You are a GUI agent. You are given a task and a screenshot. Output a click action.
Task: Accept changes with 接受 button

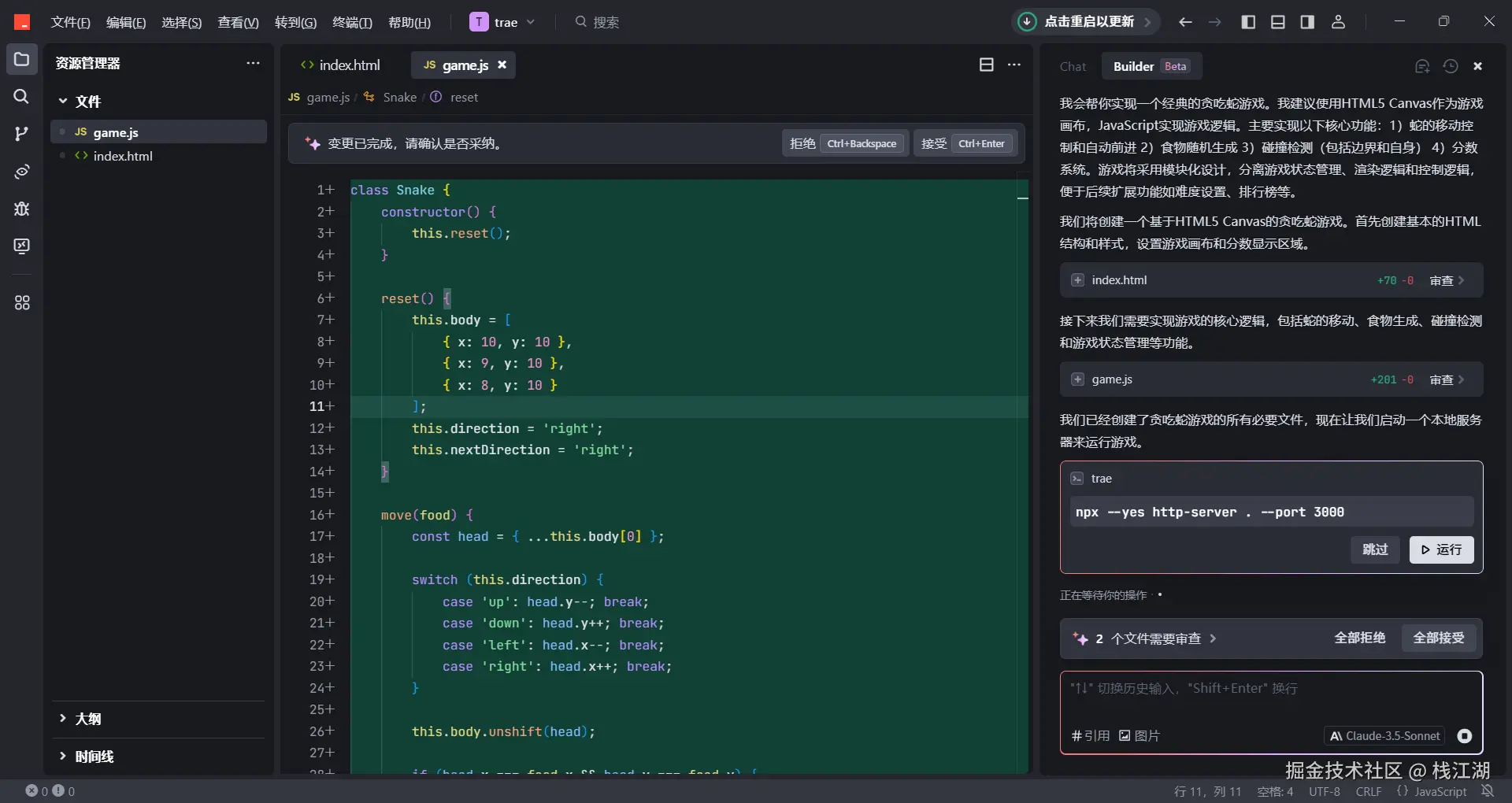(x=965, y=143)
